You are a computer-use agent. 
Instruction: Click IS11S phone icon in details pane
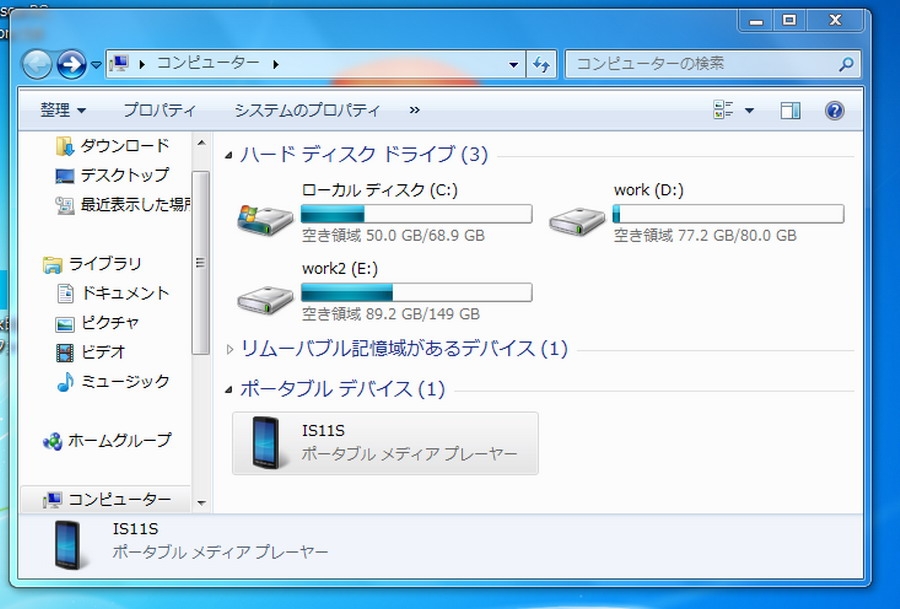(x=68, y=545)
